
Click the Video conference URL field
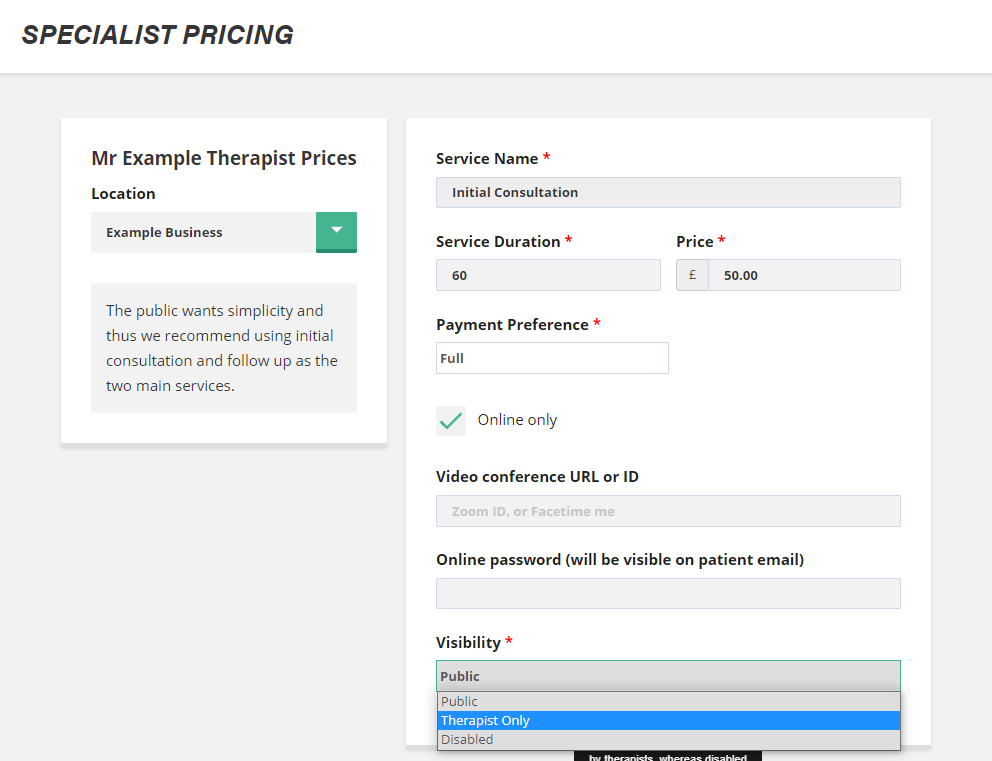click(x=668, y=511)
